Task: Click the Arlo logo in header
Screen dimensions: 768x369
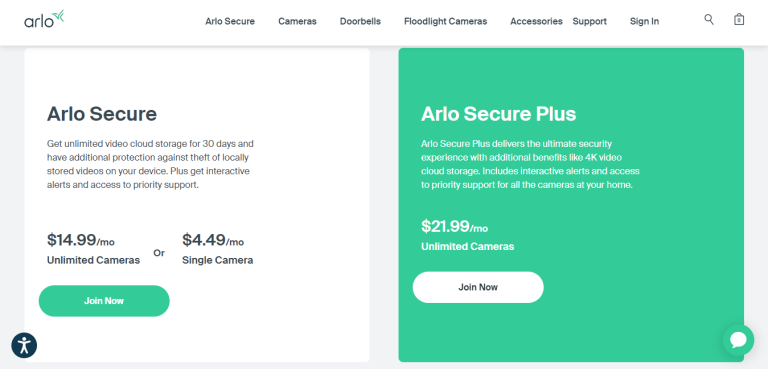Action: coord(45,19)
